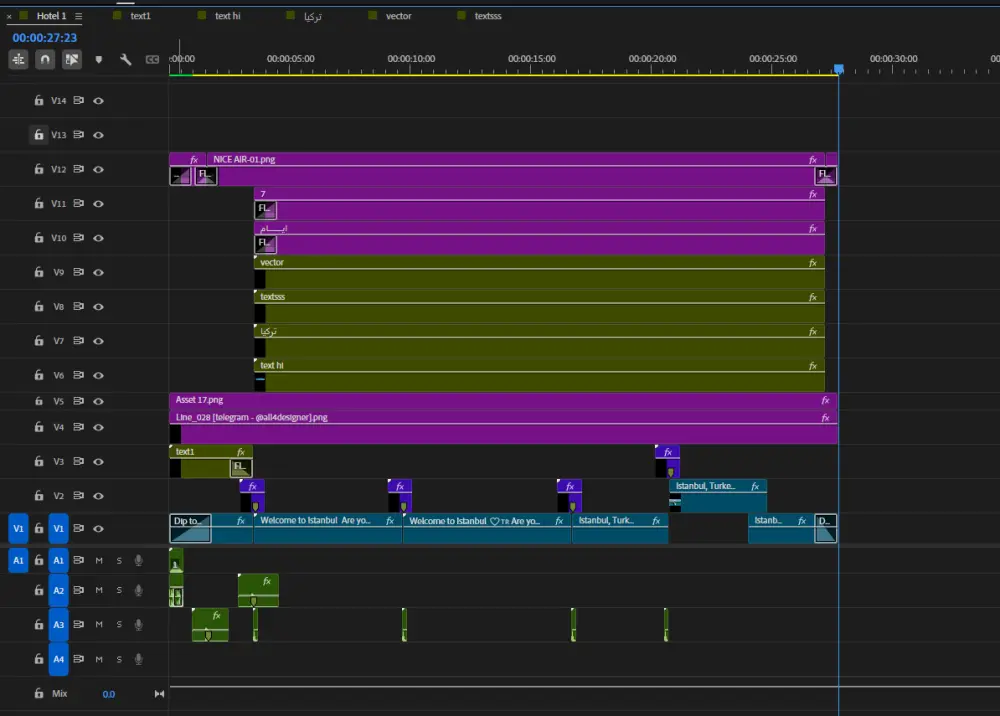Toggle track targeting for V1
This screenshot has height=716, width=1000.
tap(59, 529)
